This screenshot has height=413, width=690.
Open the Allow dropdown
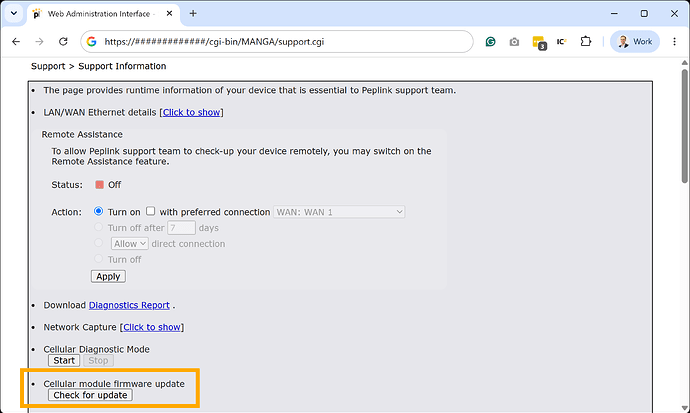(130, 244)
